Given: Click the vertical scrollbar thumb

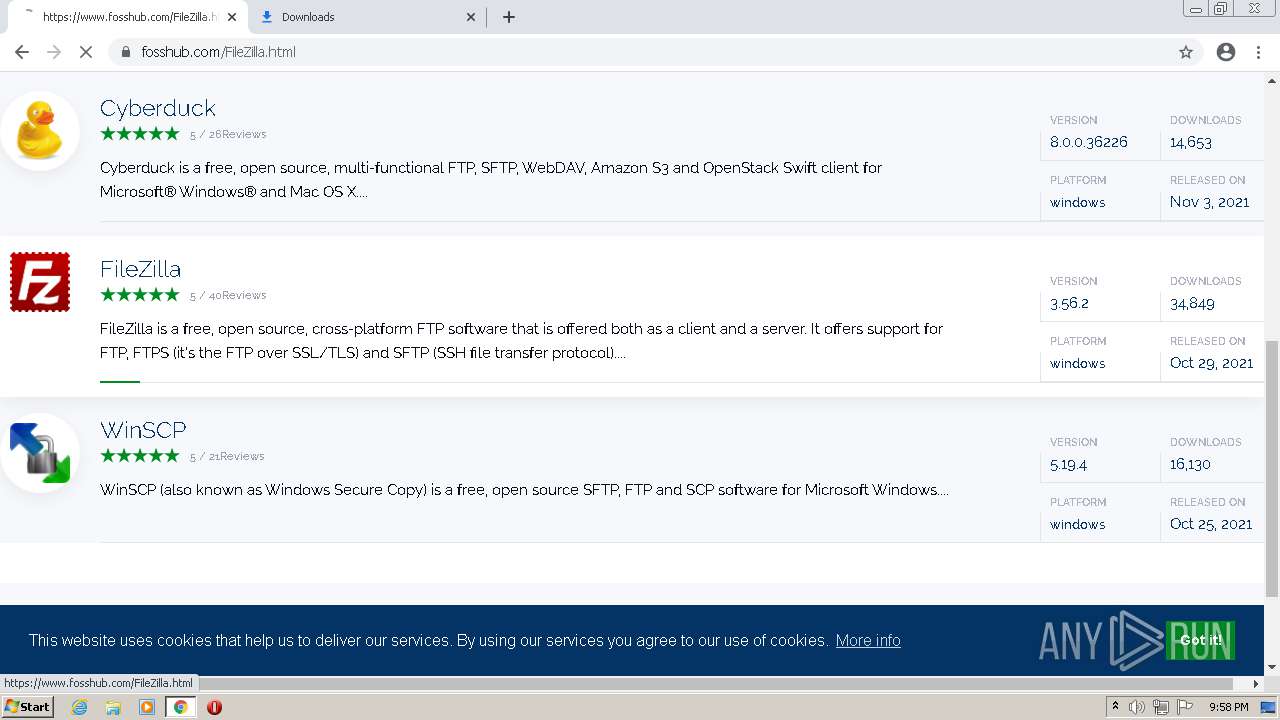Looking at the screenshot, I should (1272, 467).
